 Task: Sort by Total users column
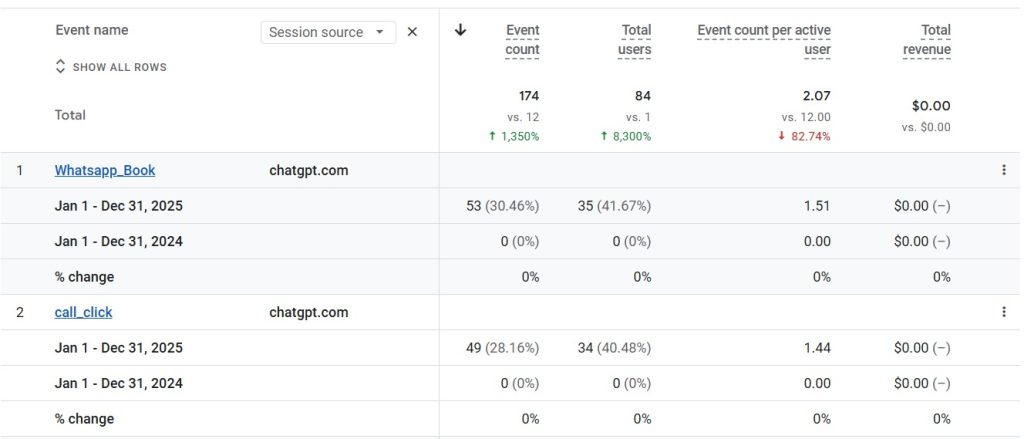(635, 40)
